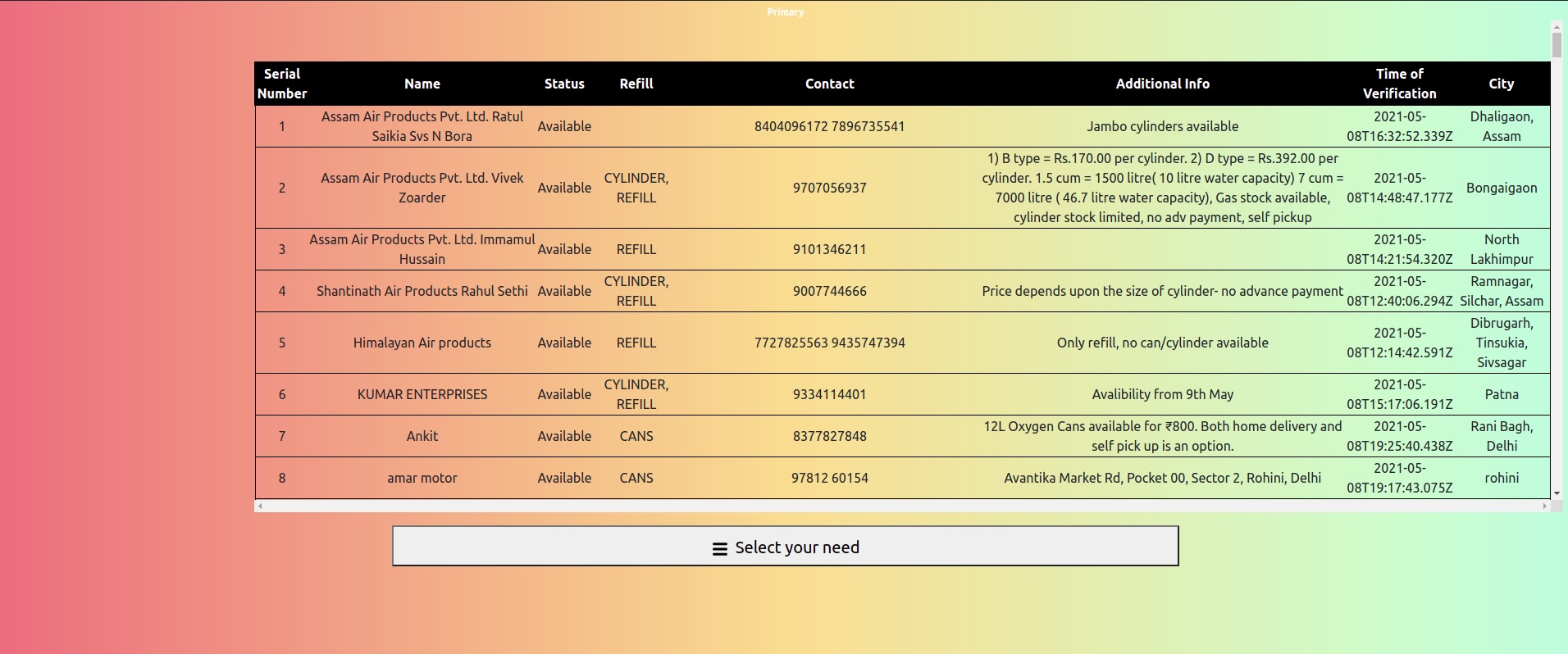
Task: Click the horizontal scrollbar's right arrow
Action: click(x=1545, y=506)
